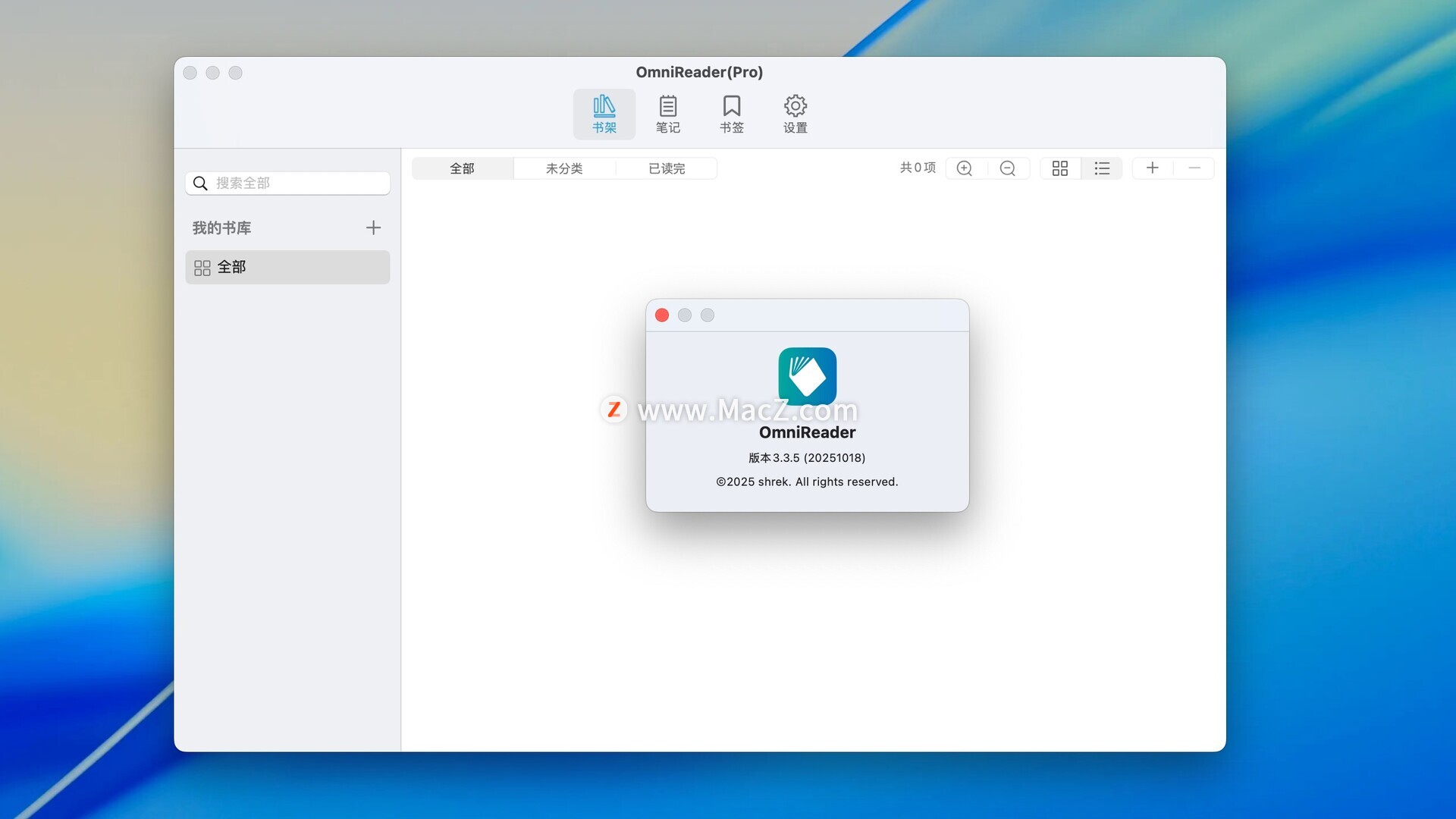Click the zoom in magnifier icon
1456x819 pixels.
click(x=965, y=168)
